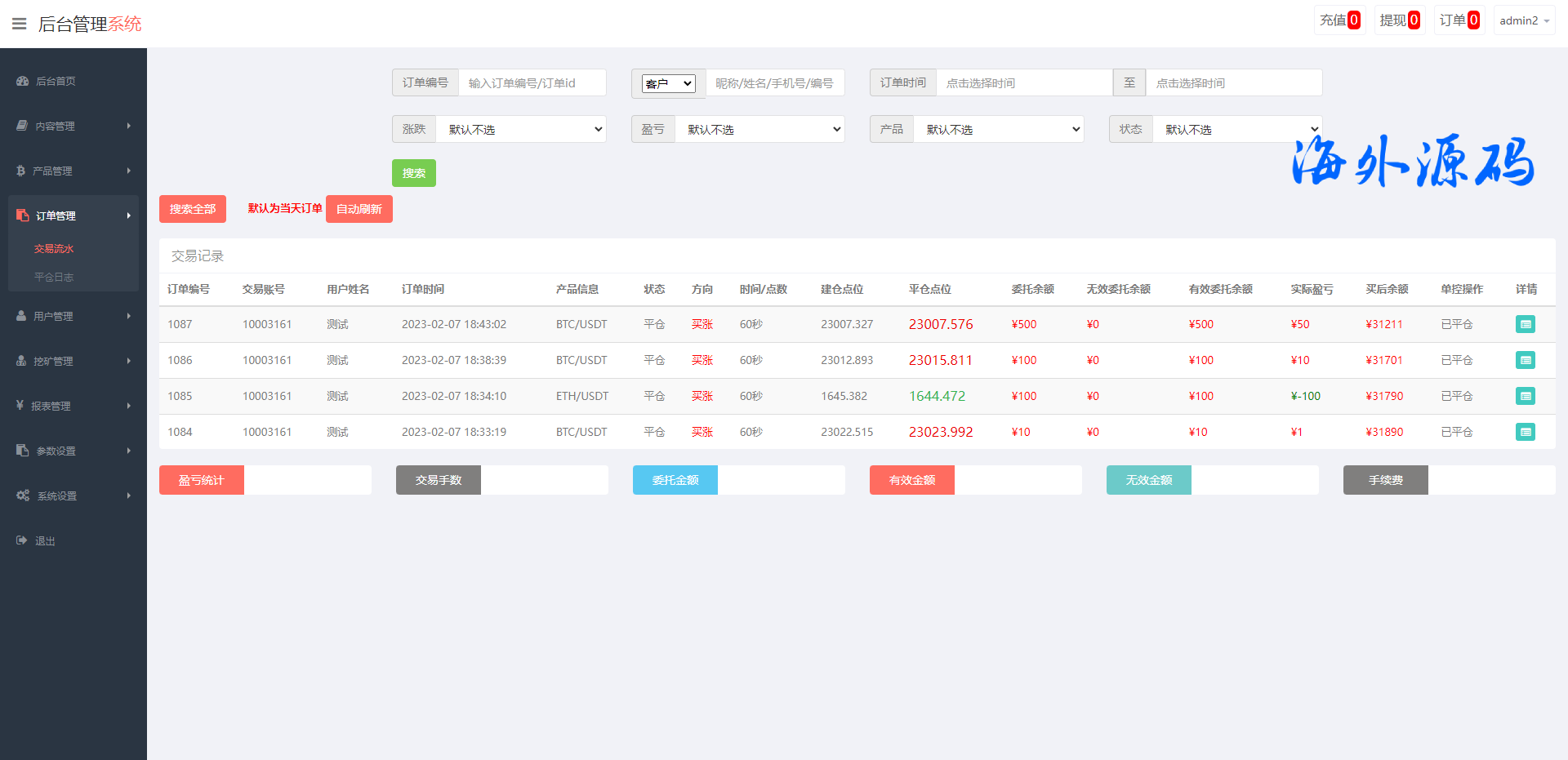The image size is (1568, 760).
Task: Open the 状态 dropdown filter
Action: click(x=1236, y=129)
